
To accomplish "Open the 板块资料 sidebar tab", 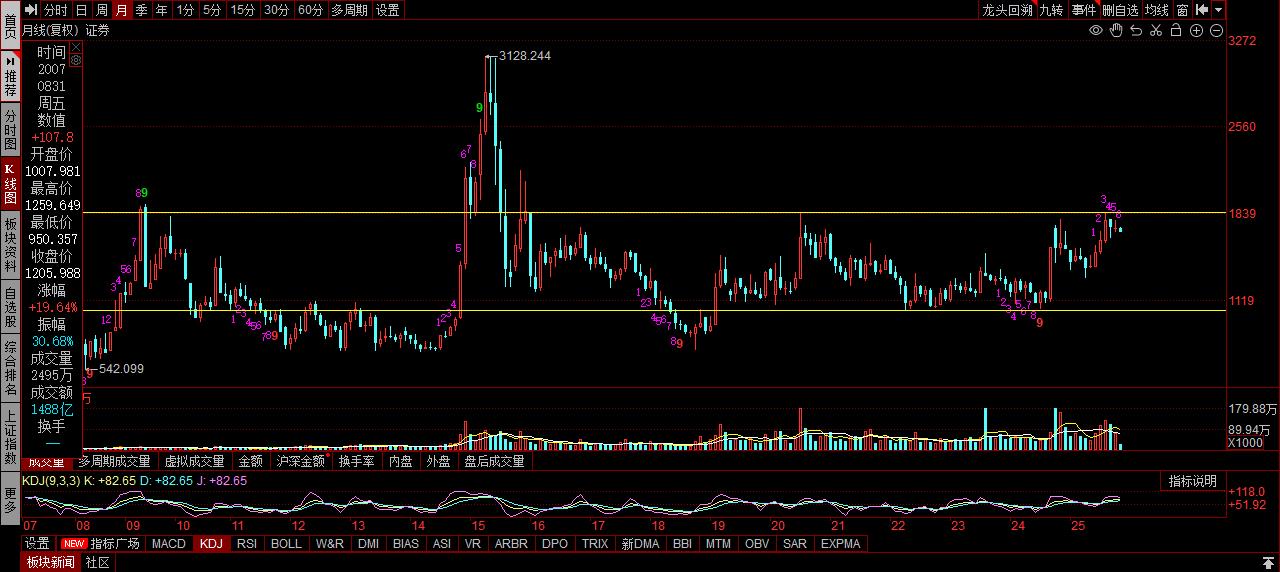I will (10, 246).
